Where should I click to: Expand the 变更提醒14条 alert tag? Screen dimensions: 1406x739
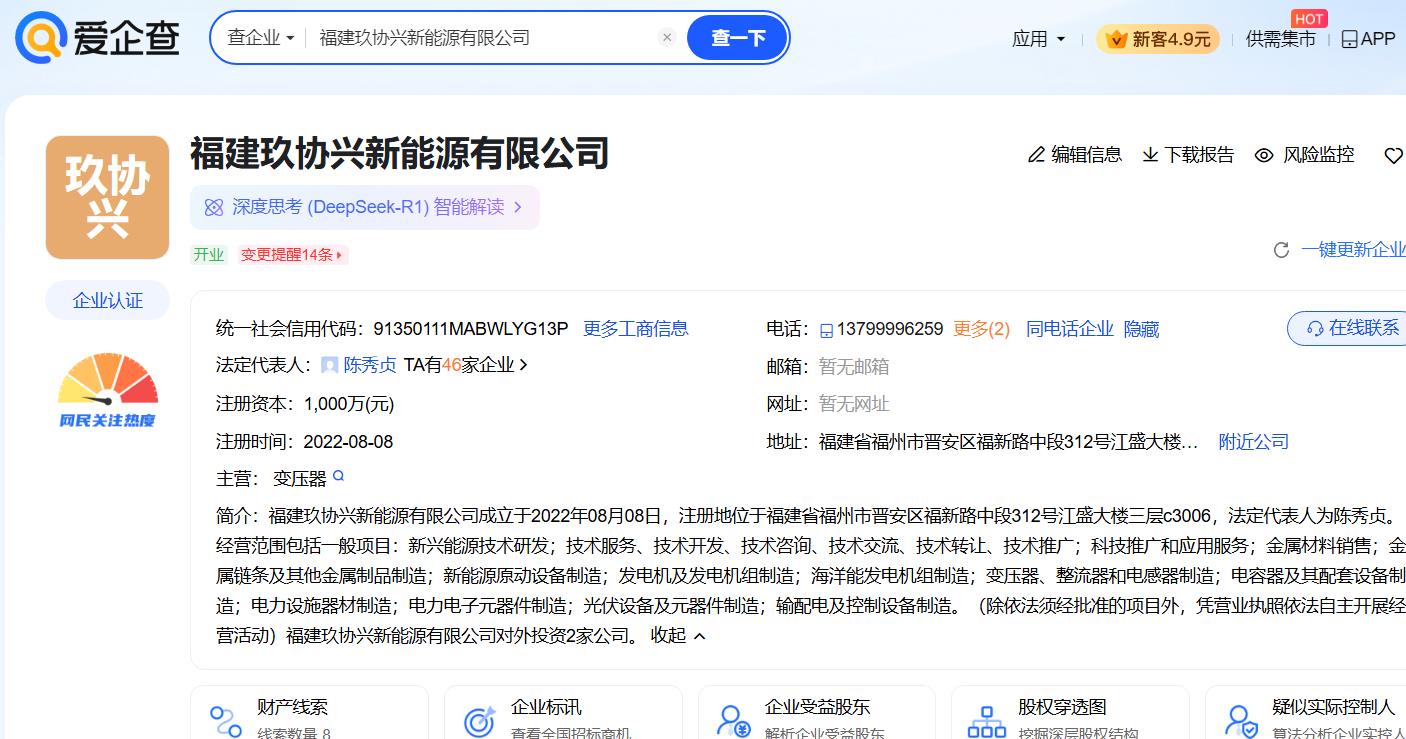click(293, 255)
